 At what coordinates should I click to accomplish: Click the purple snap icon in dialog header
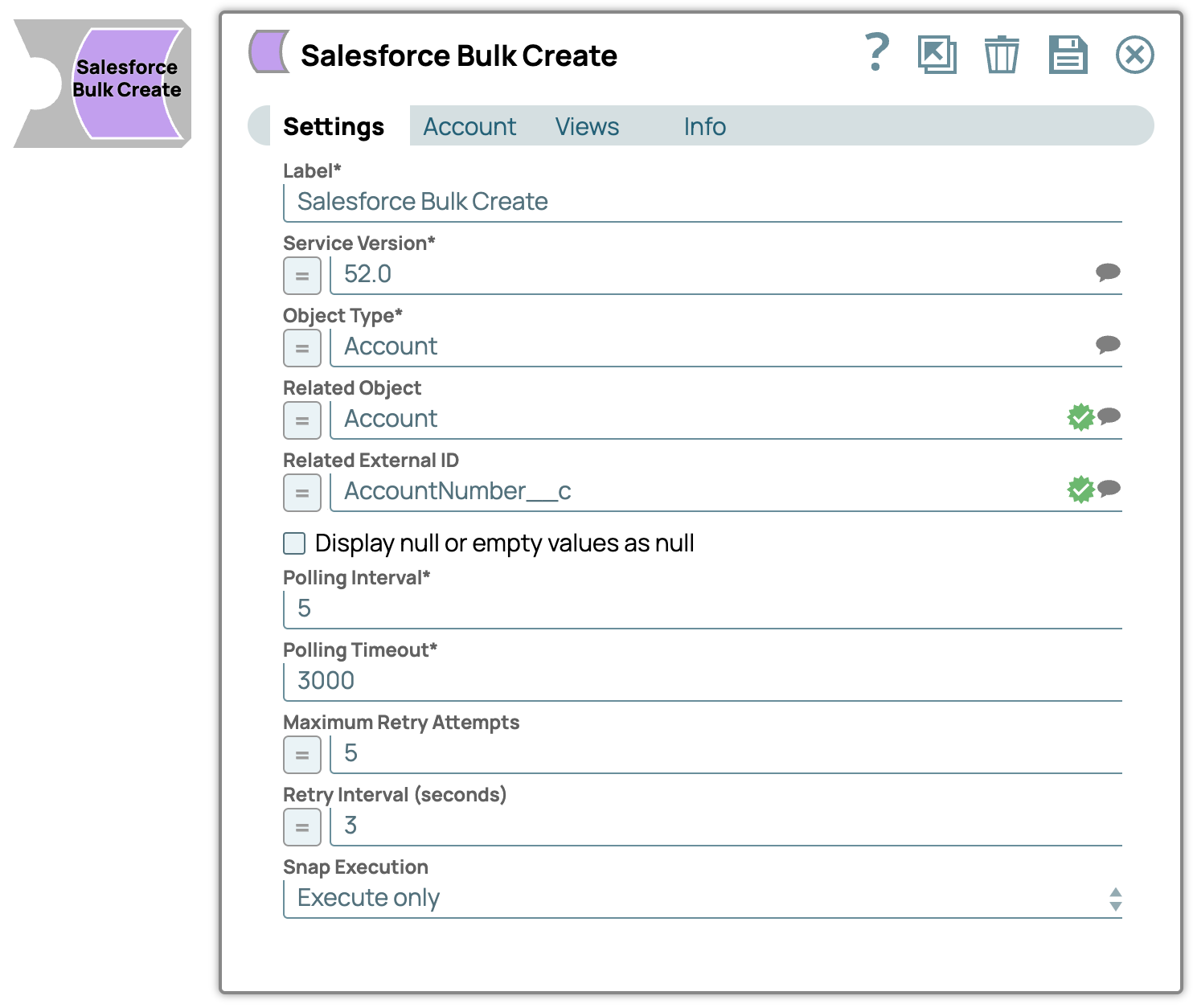point(269,52)
